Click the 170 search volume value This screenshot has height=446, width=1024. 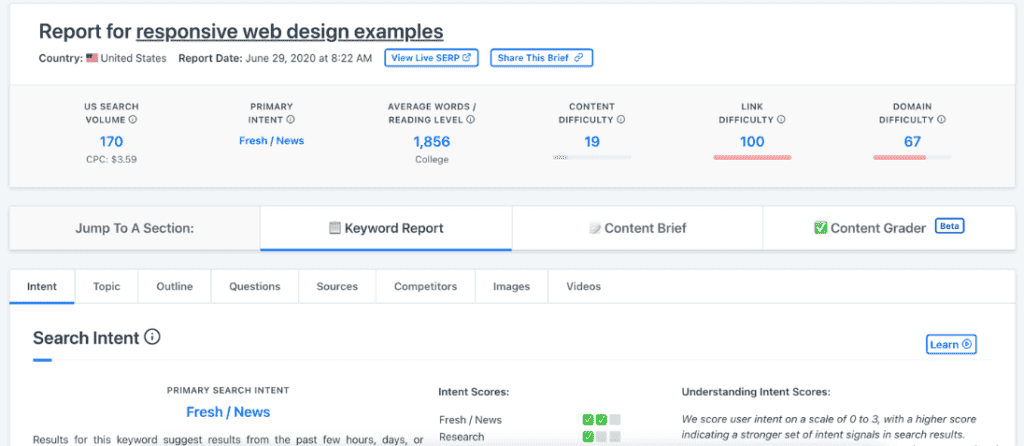click(111, 142)
